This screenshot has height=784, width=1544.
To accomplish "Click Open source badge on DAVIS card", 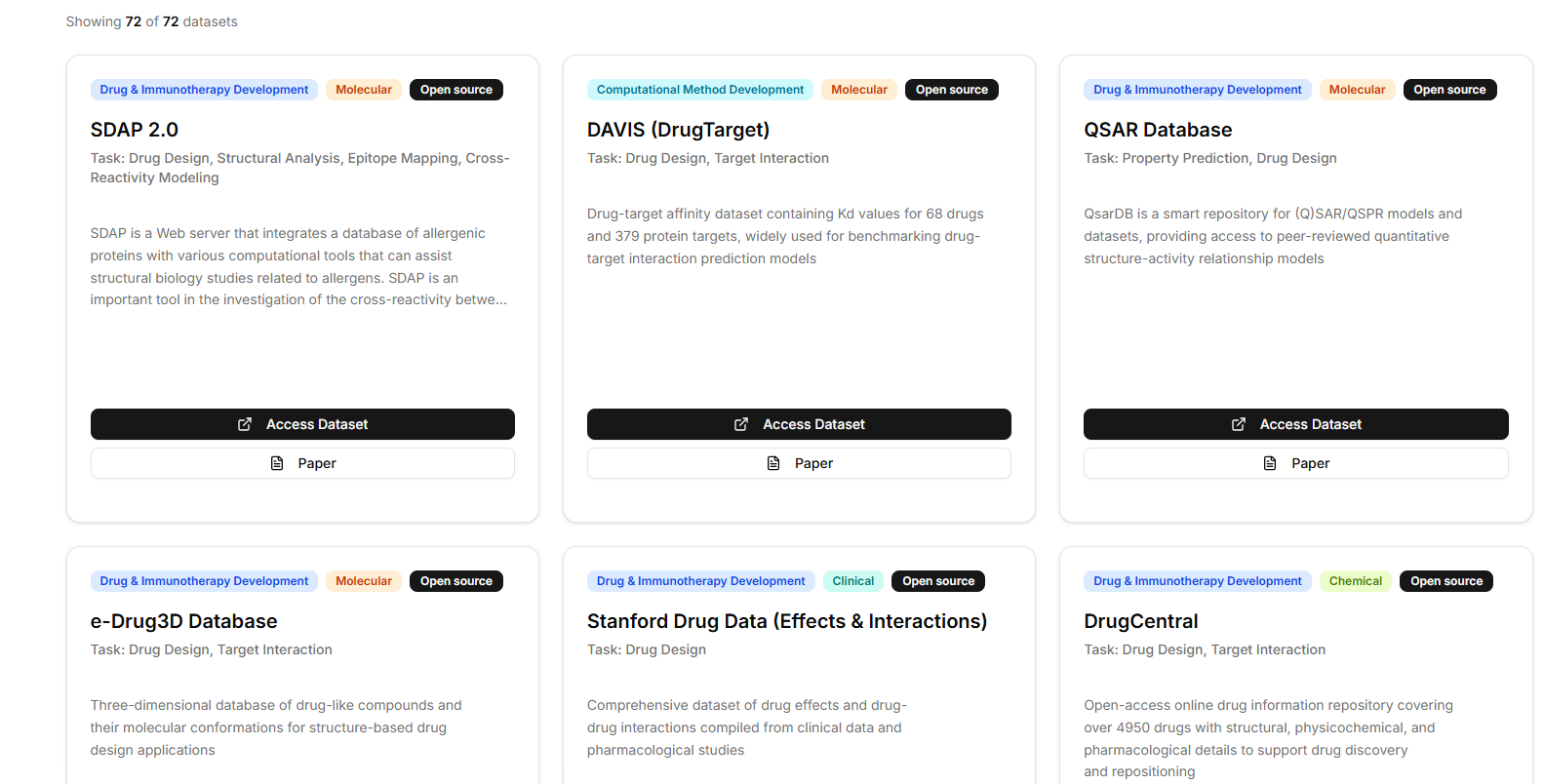I will click(951, 90).
